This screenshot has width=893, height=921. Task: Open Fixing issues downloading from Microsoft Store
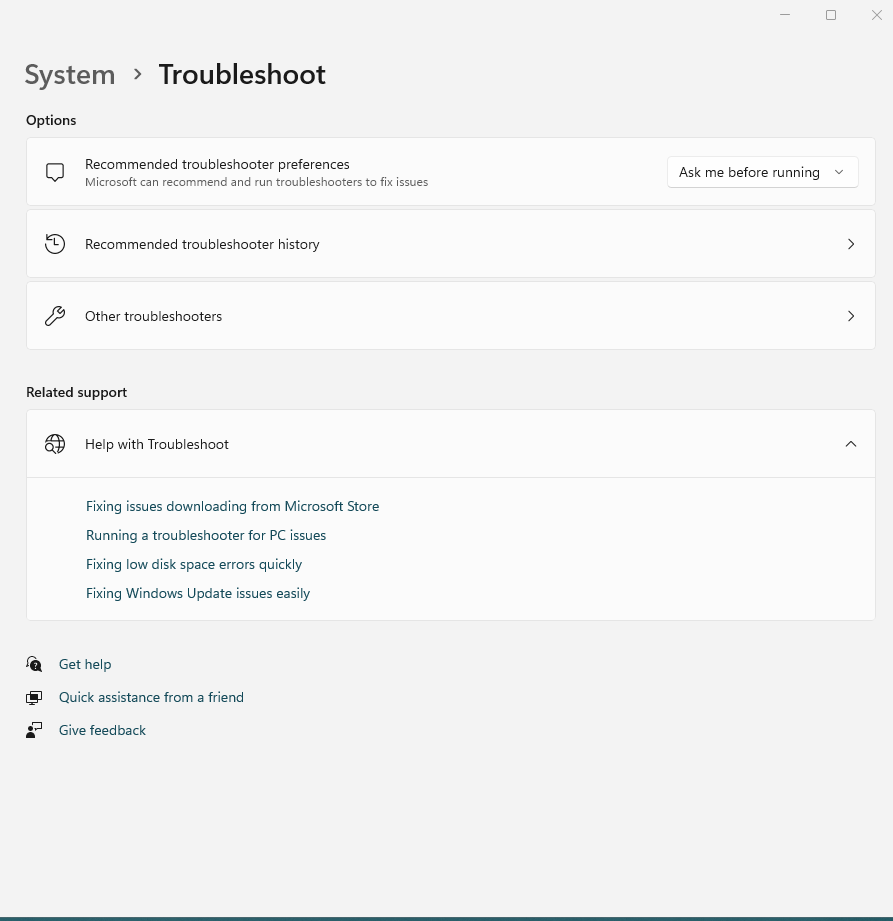pyautogui.click(x=232, y=506)
